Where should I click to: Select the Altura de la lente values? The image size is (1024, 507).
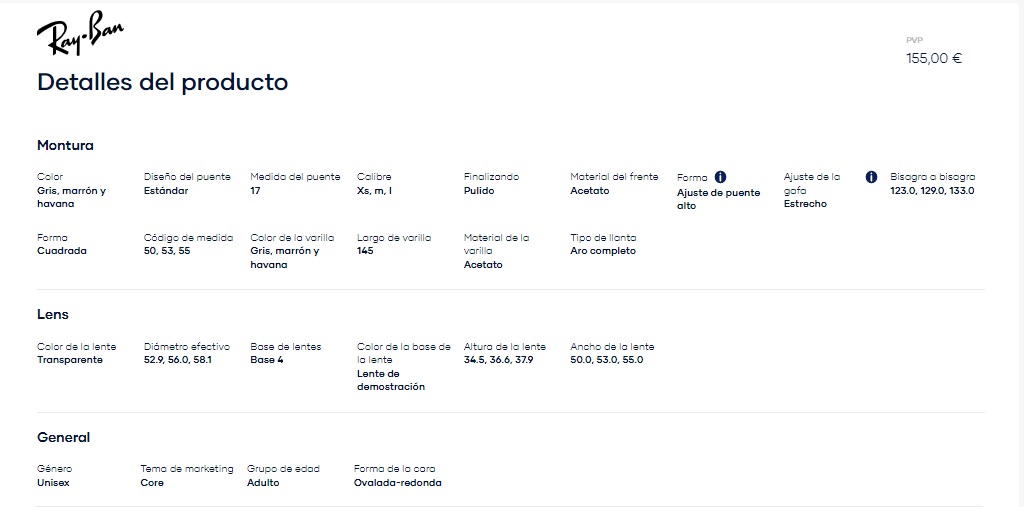point(498,360)
